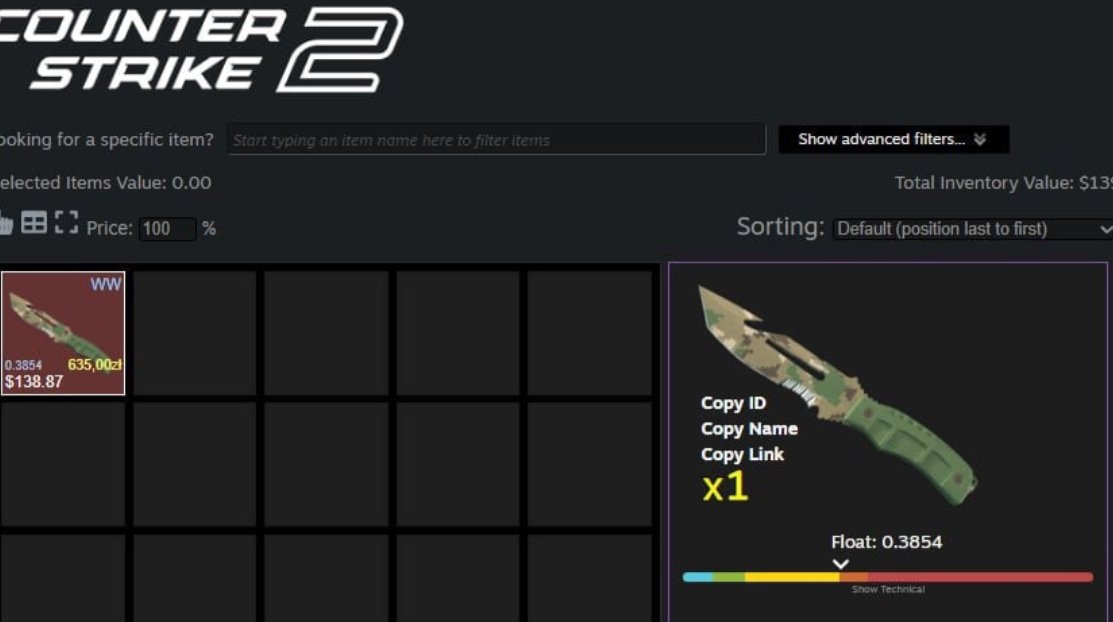This screenshot has height=622, width=1113.
Task: Click the float wear color bar
Action: pos(888,577)
